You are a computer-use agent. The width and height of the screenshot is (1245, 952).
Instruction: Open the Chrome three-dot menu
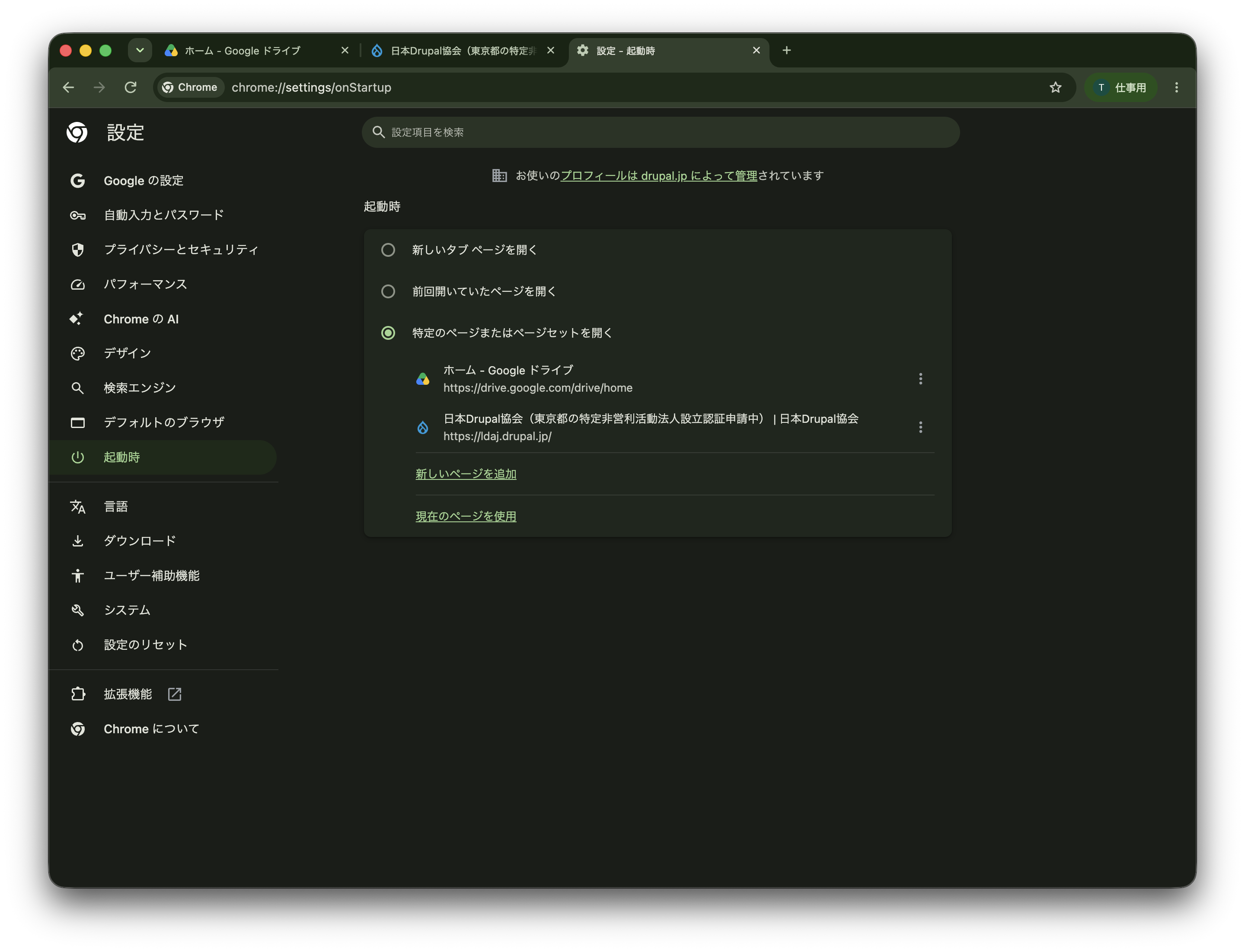[1176, 87]
